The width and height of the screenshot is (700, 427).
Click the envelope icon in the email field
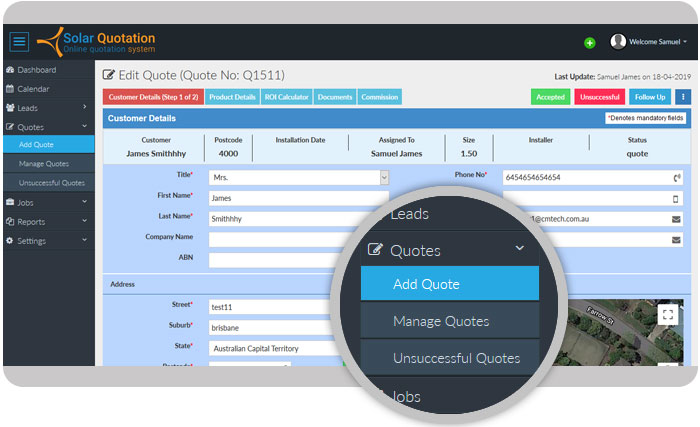(x=675, y=219)
